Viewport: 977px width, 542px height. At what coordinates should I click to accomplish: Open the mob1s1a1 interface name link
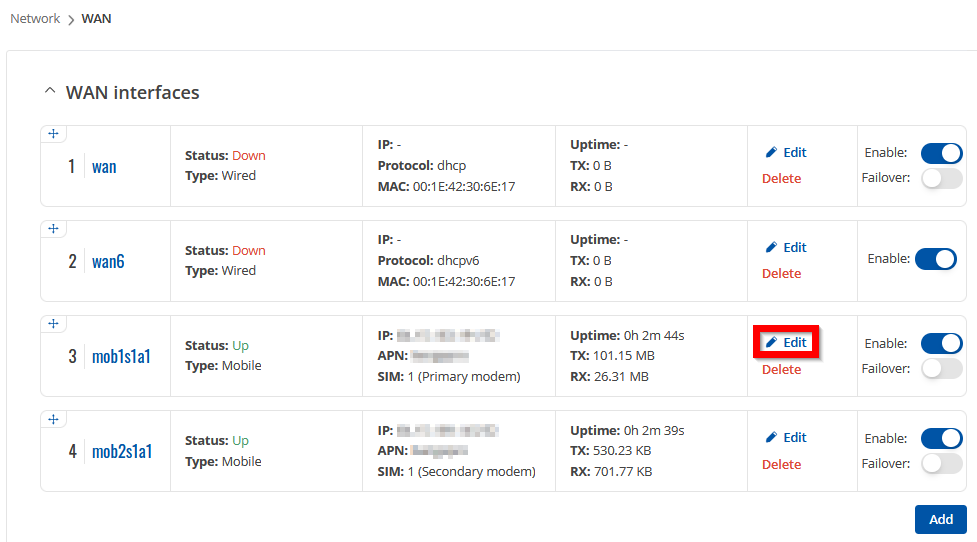121,356
